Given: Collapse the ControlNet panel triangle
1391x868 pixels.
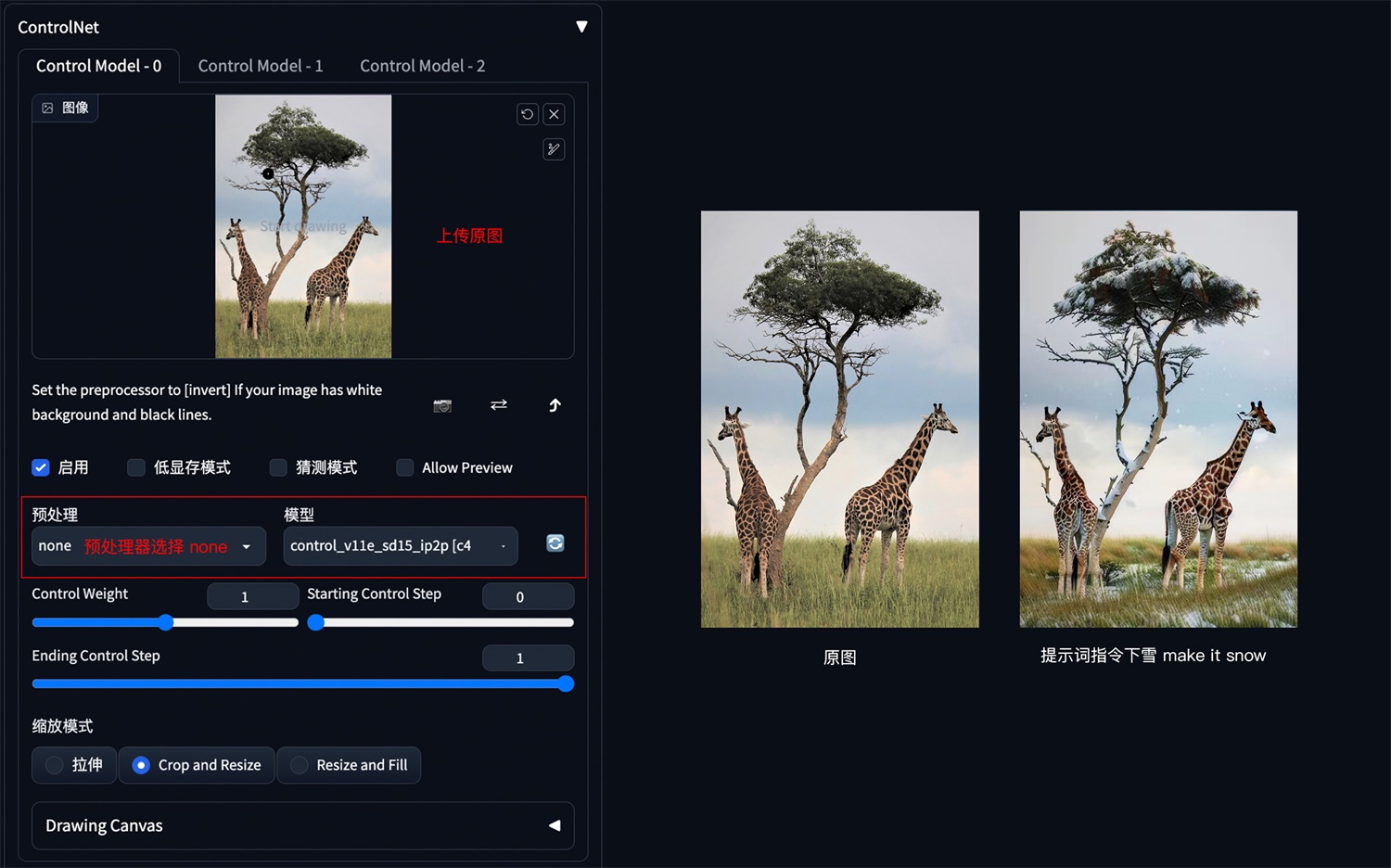Looking at the screenshot, I should tap(581, 27).
